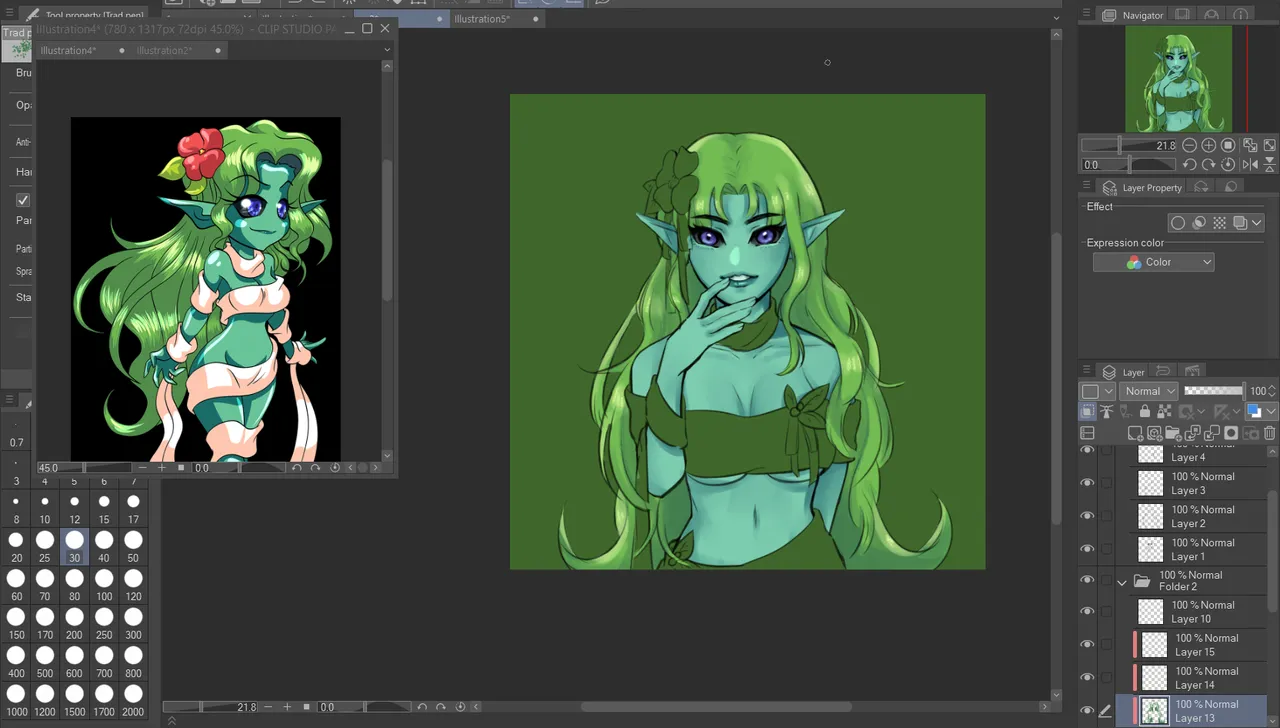Hide Layer 1 using its eye icon
Screen dimensions: 1280x728
[x=1087, y=548]
